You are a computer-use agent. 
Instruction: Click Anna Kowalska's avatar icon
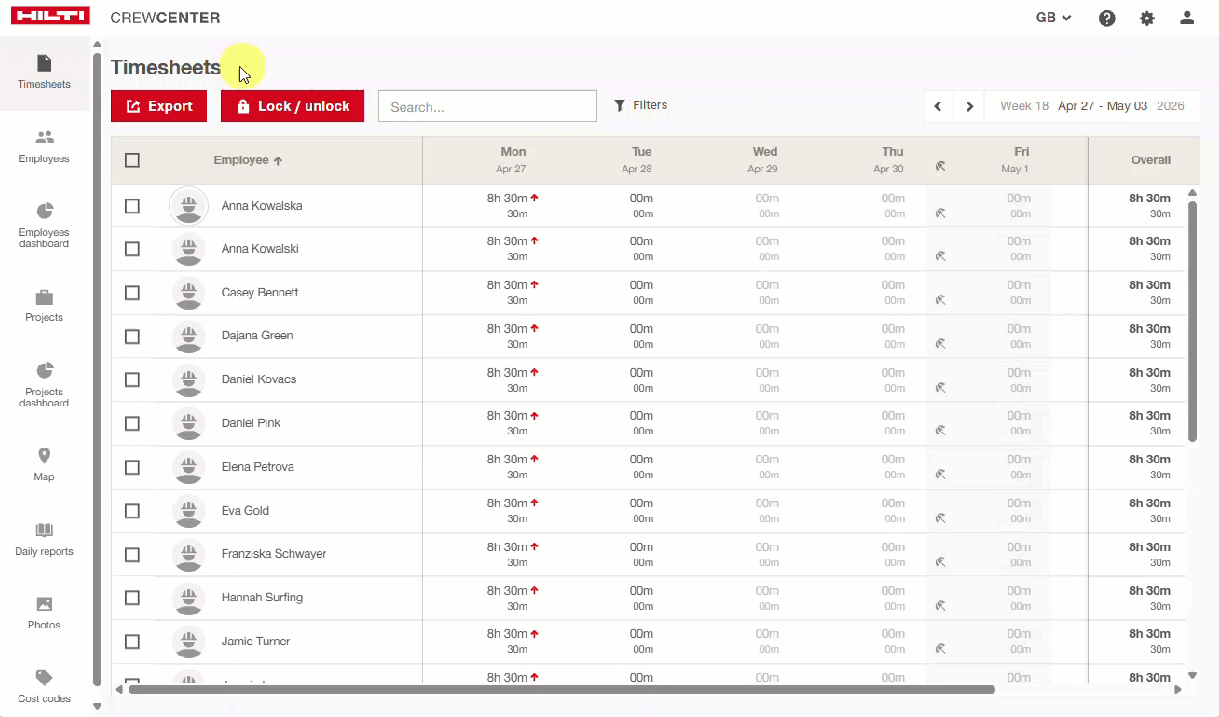pos(189,206)
